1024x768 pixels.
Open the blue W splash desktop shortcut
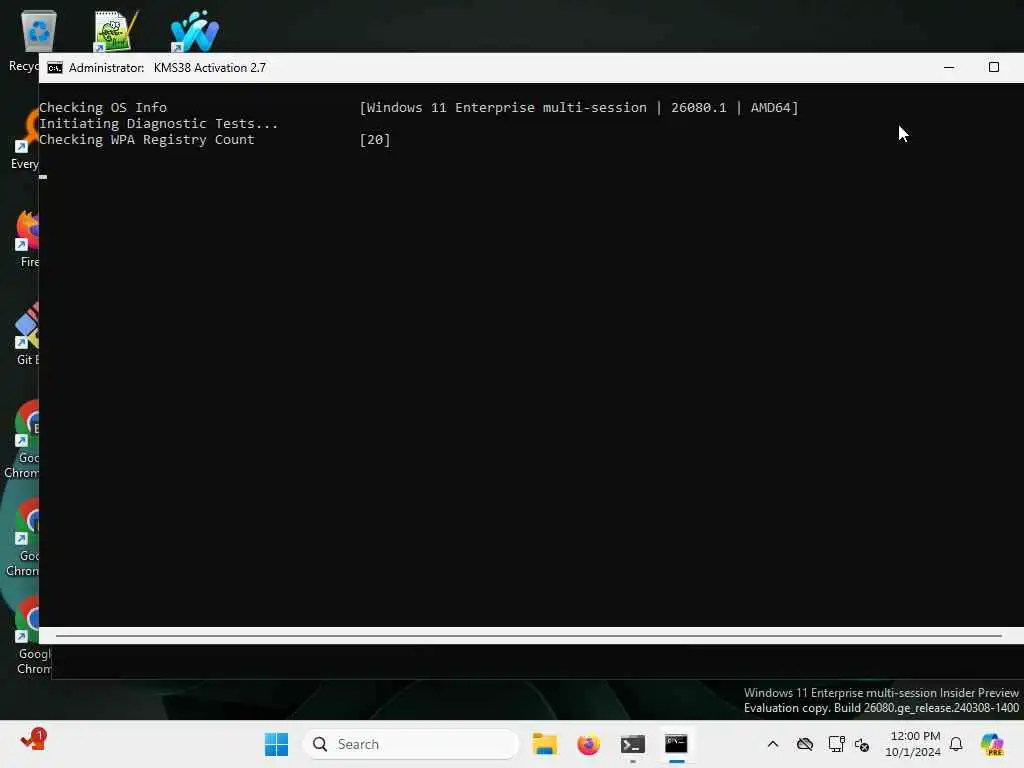194,31
